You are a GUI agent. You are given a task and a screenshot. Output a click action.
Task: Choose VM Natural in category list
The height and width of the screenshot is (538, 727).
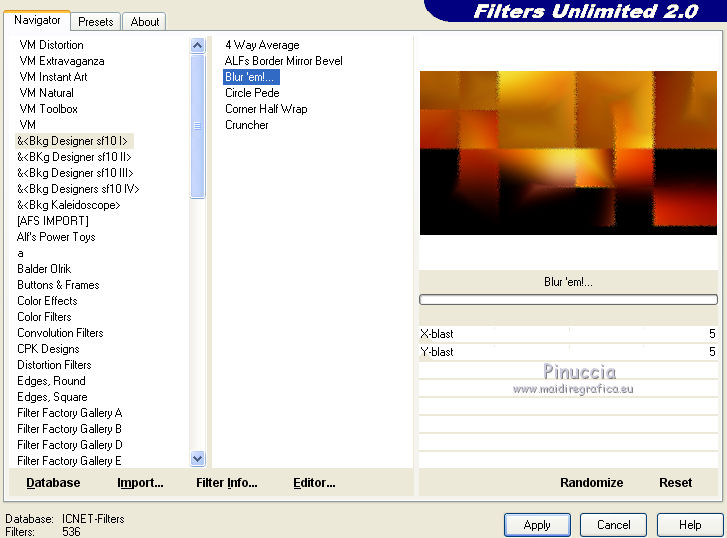click(x=46, y=93)
